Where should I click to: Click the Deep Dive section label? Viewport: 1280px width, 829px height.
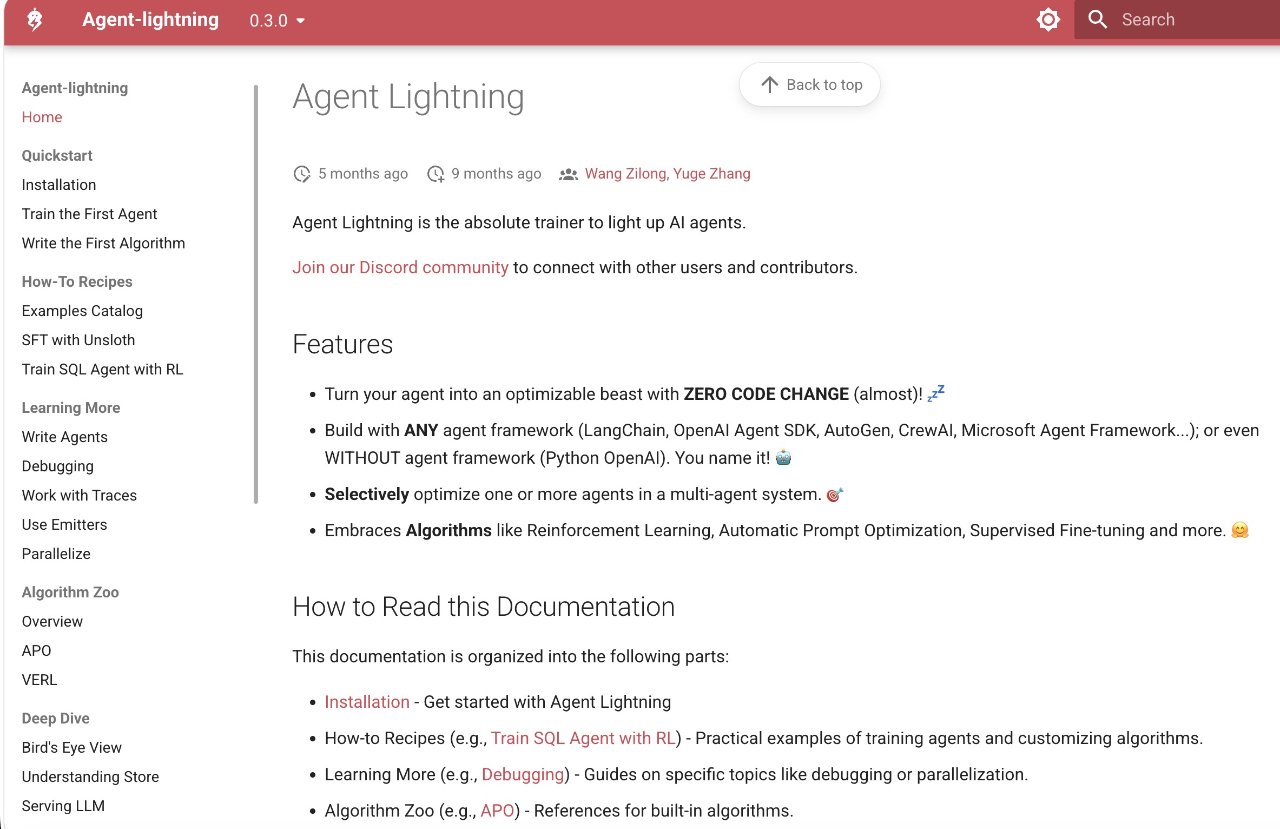(56, 718)
